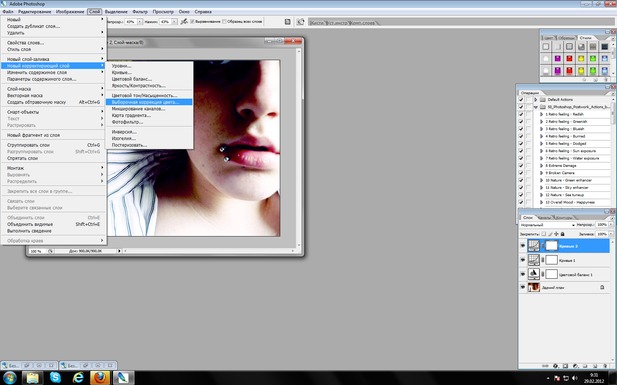
Task: Open the layer blend mode dropdown
Action: coord(548,225)
